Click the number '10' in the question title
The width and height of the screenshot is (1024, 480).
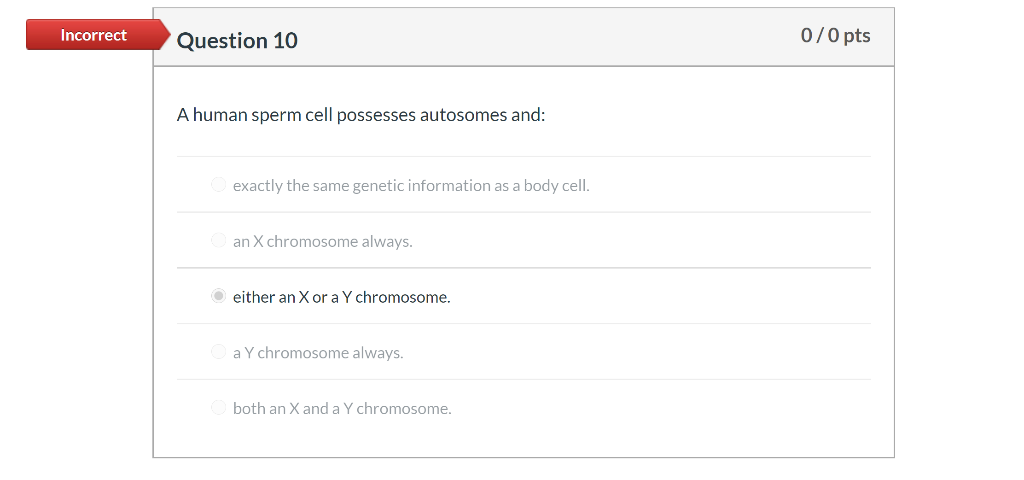click(x=285, y=40)
